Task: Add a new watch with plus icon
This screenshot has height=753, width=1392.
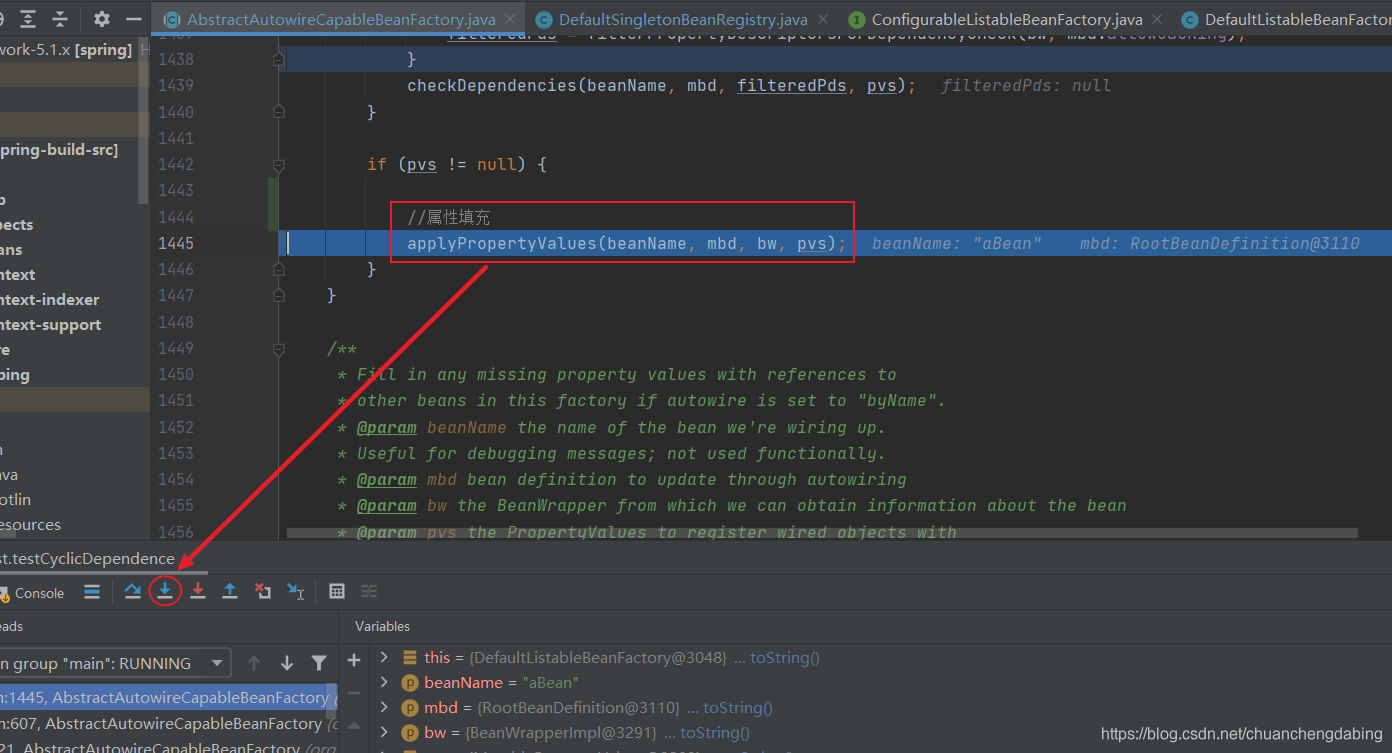Action: pyautogui.click(x=354, y=660)
